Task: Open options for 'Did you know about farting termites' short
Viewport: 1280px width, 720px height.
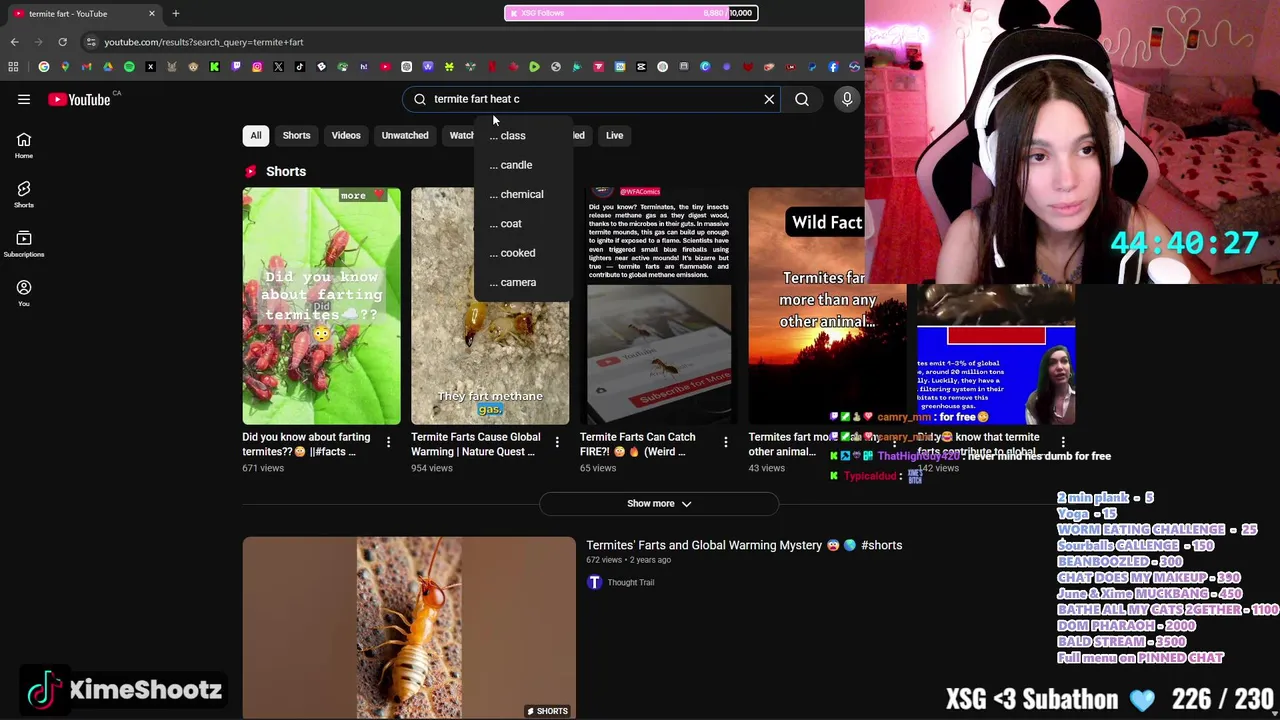Action: 388,441
